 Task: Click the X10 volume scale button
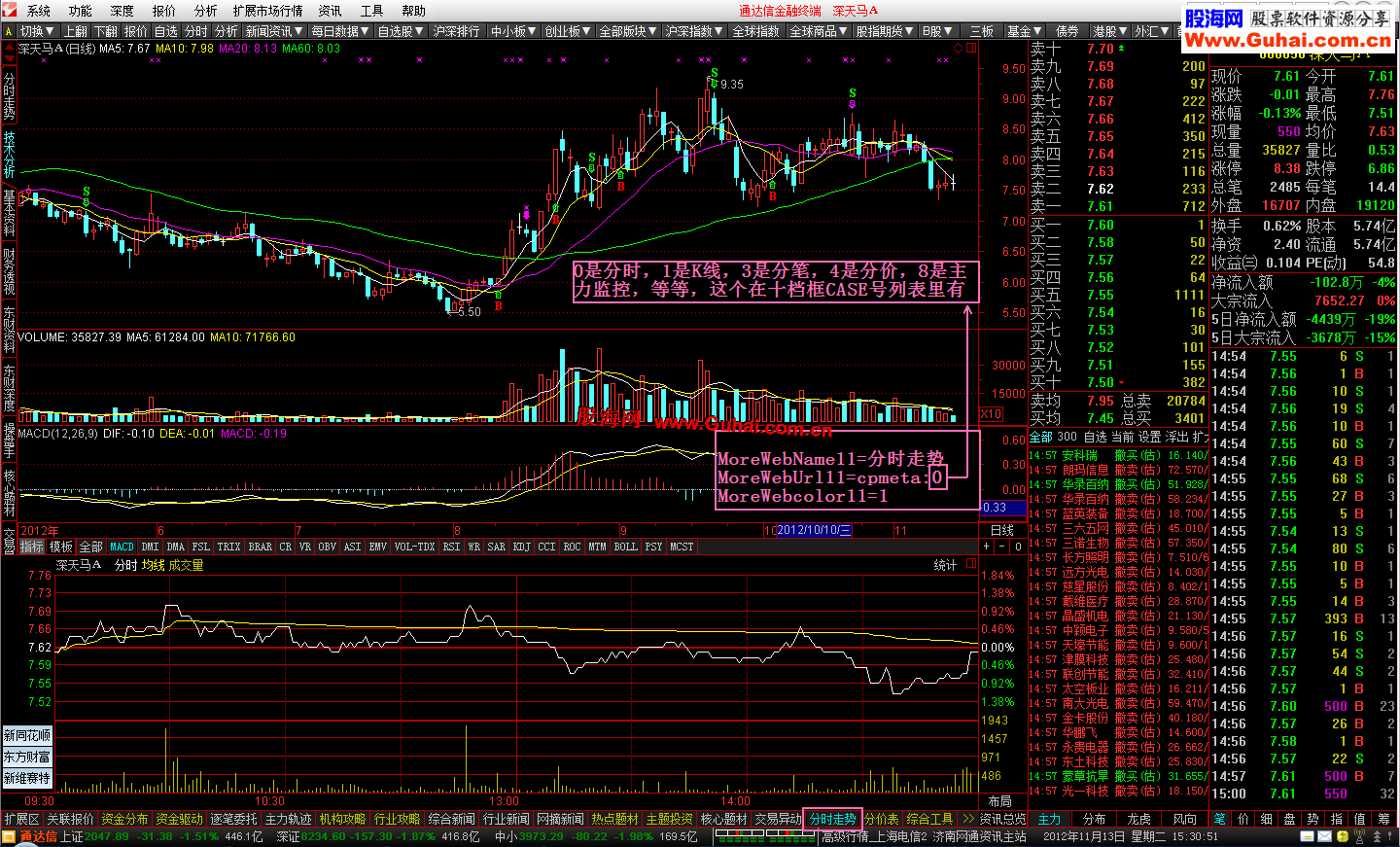tap(991, 413)
